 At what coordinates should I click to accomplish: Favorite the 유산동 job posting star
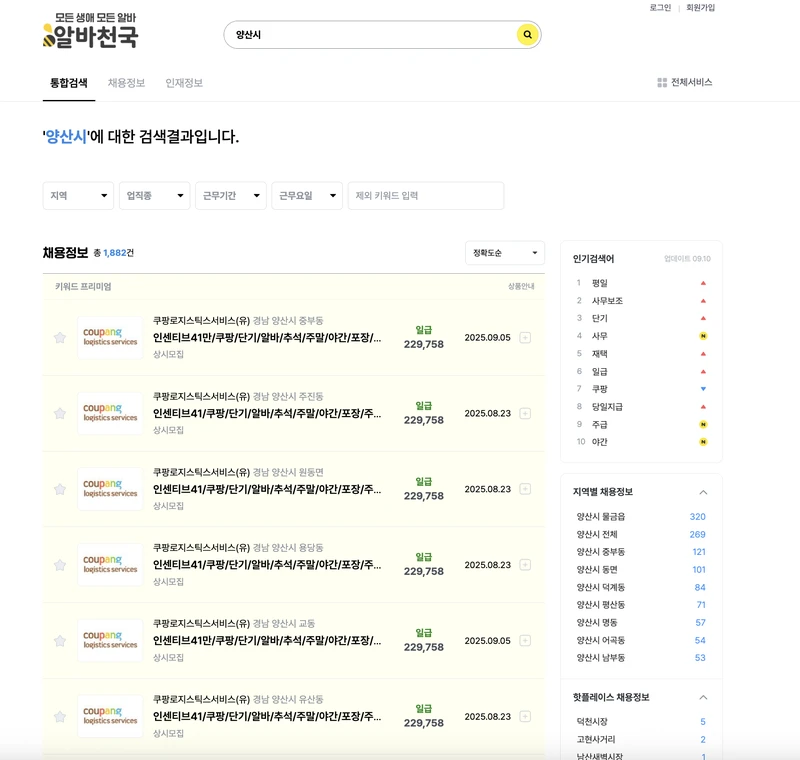(x=58, y=716)
